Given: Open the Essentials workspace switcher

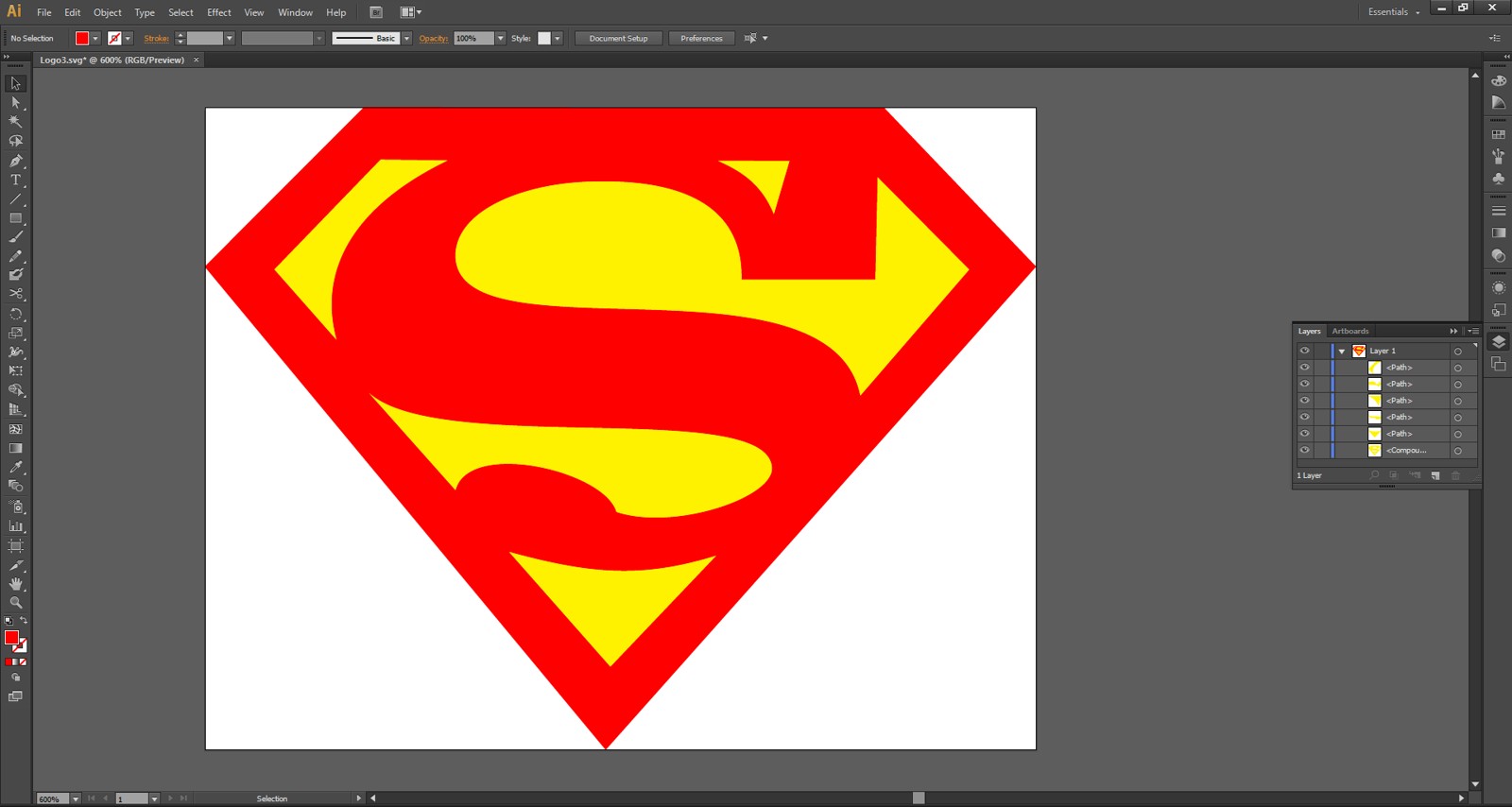Looking at the screenshot, I should pos(1393,12).
